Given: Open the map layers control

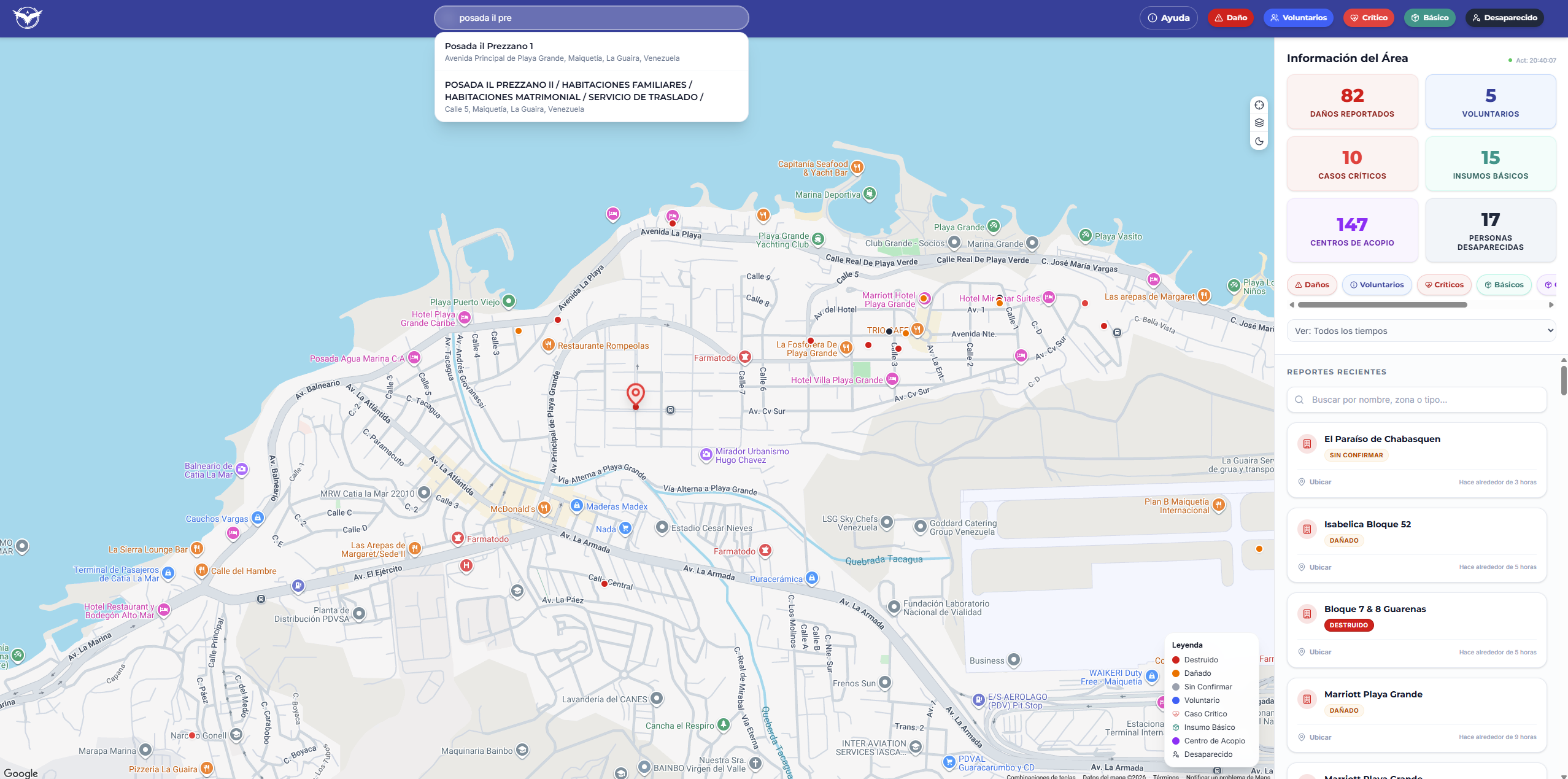Looking at the screenshot, I should click(x=1259, y=123).
